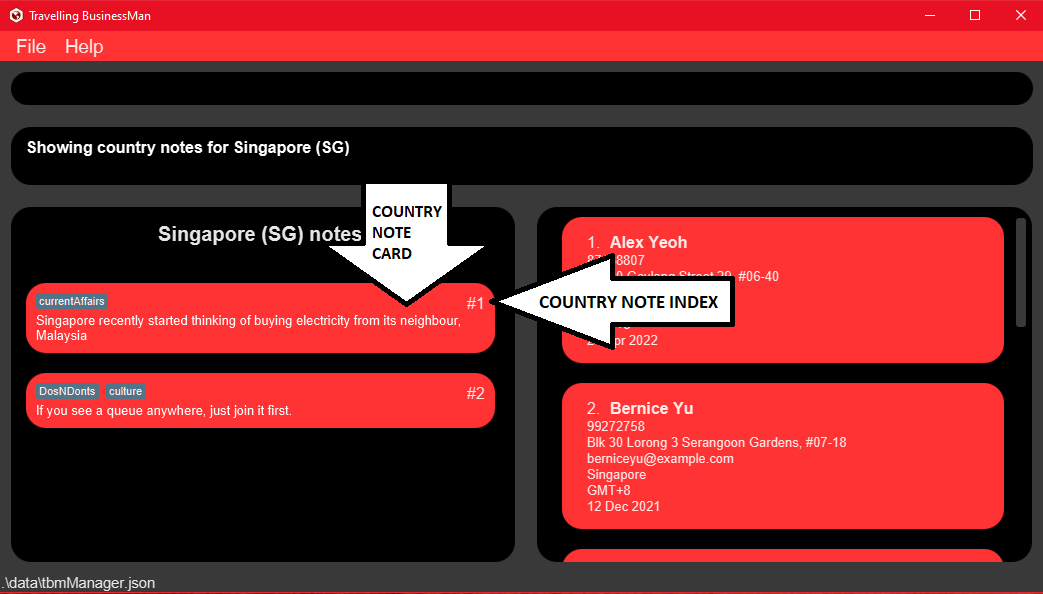Select client Bernice Yu's name

(x=651, y=408)
